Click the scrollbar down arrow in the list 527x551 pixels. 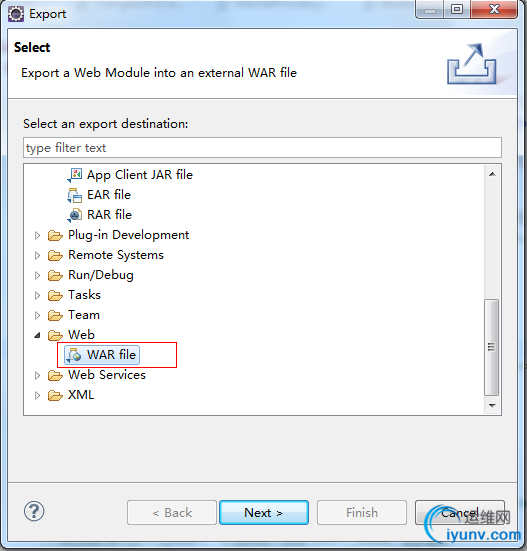492,406
